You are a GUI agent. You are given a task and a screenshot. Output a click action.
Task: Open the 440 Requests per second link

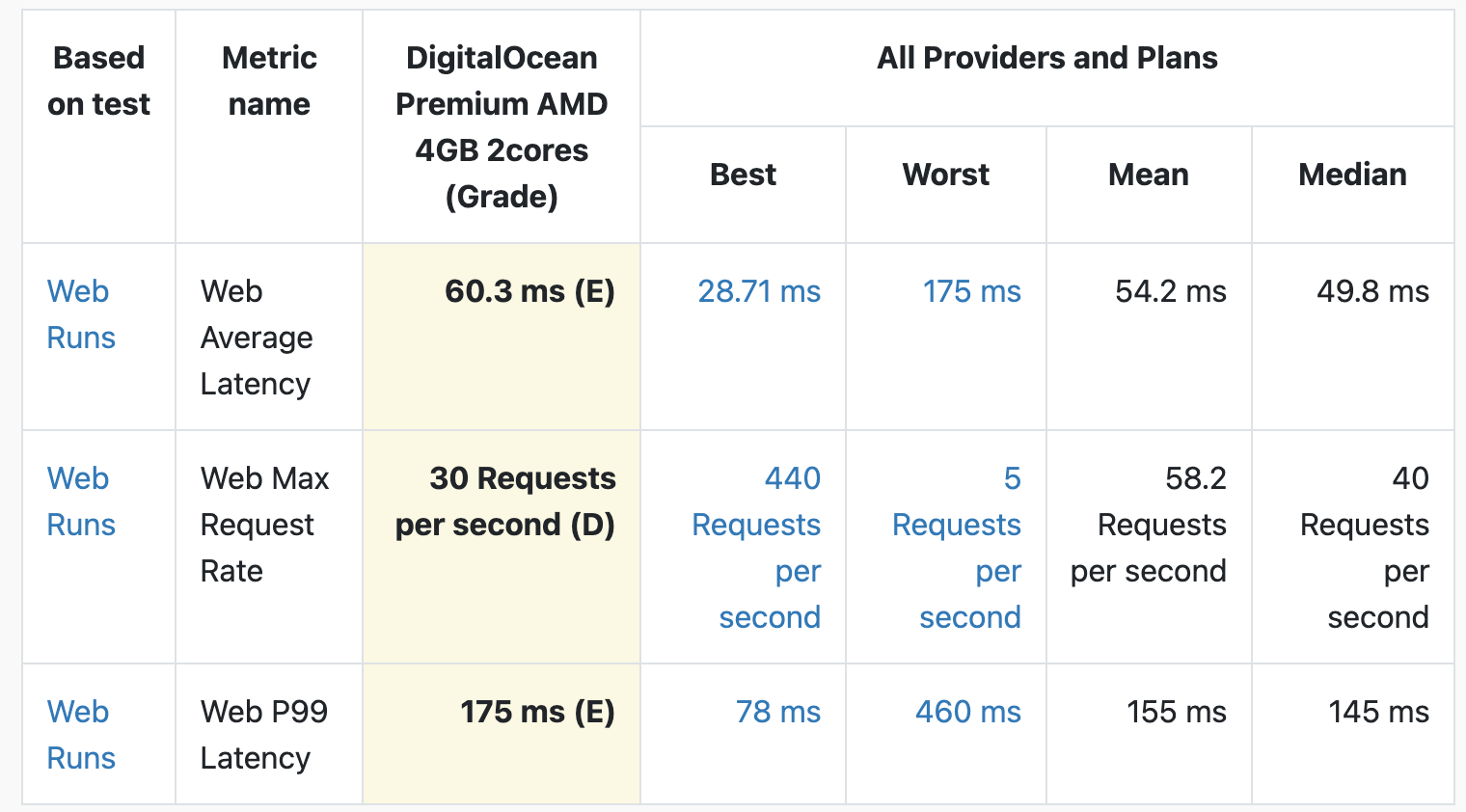click(x=757, y=547)
